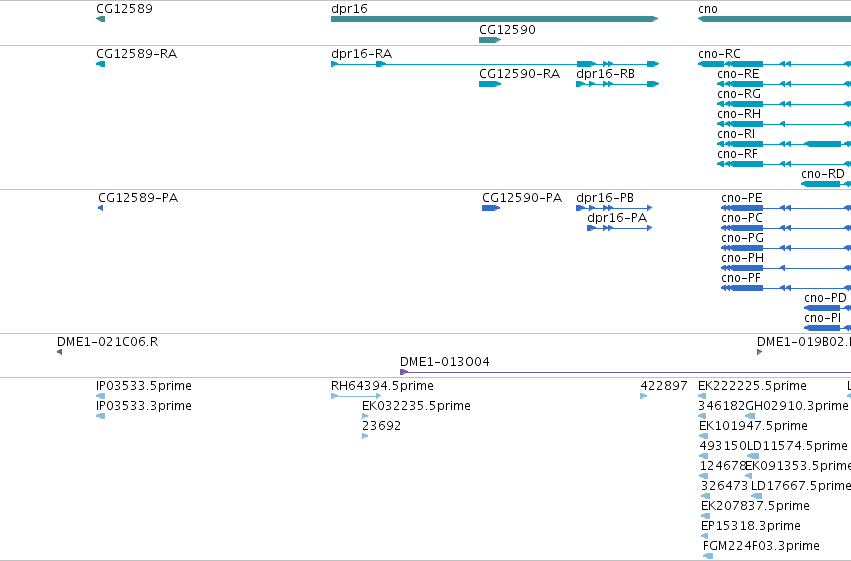851x561 pixels.
Task: Select the FGM224F03.3prime EST glyph
Action: (x=708, y=556)
